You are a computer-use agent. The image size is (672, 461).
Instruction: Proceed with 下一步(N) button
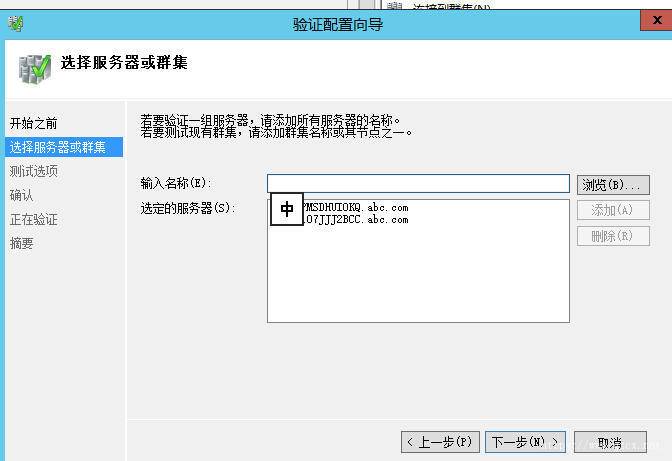pos(525,442)
